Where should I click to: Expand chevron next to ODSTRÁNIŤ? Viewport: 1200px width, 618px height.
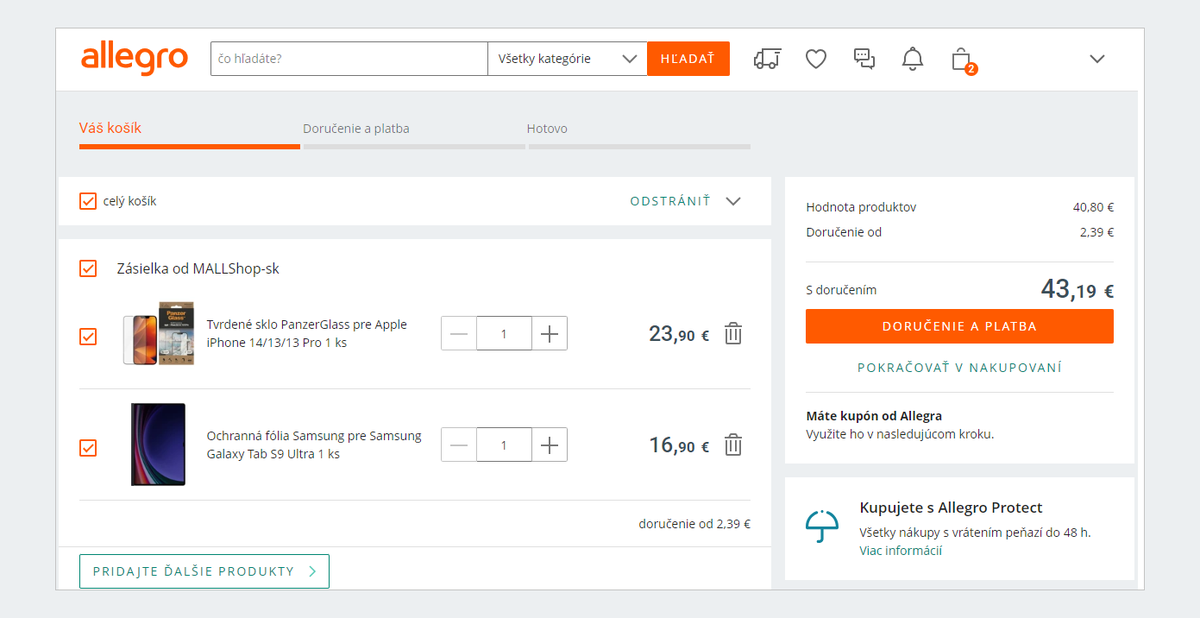[733, 201]
